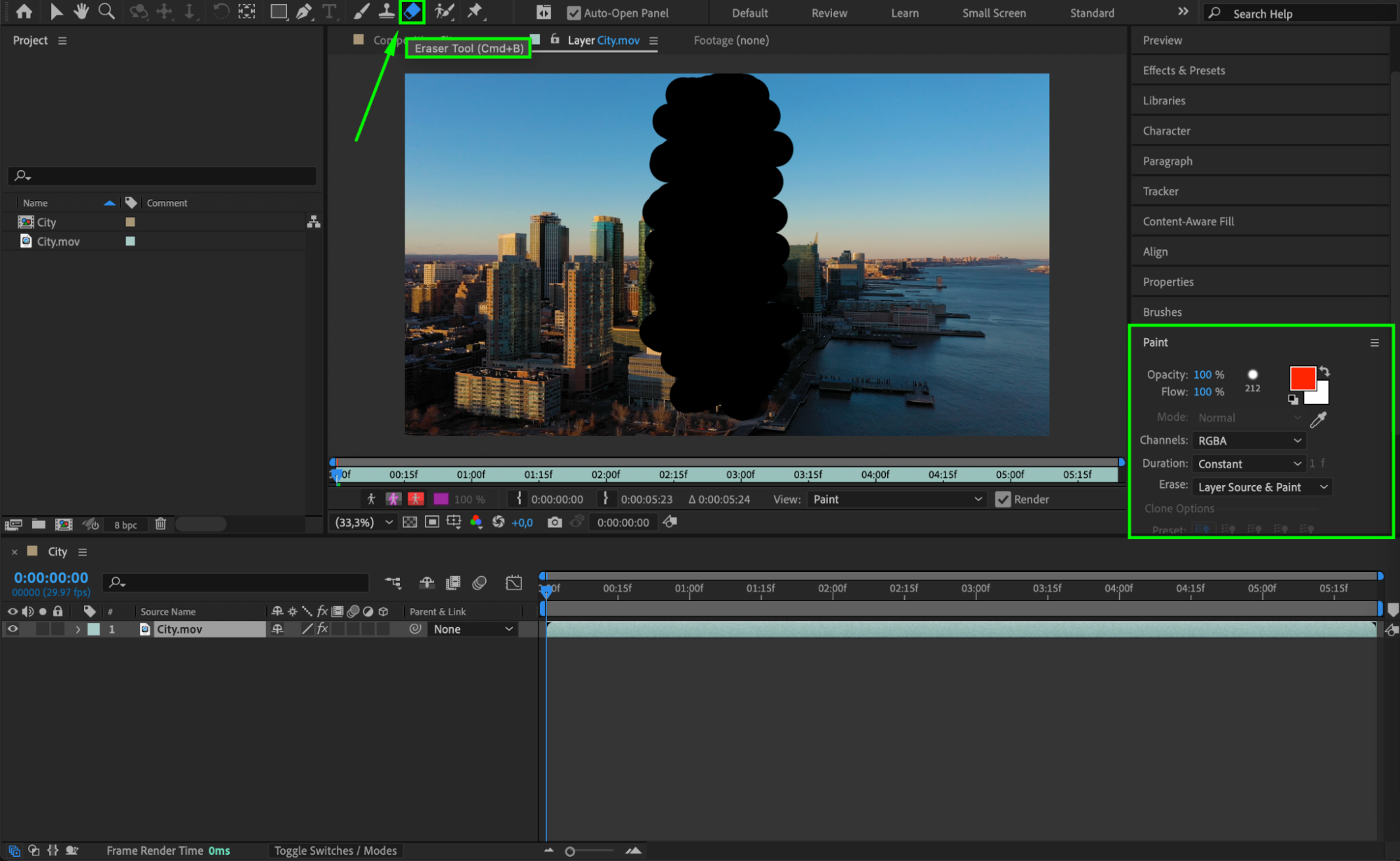Viewport: 1400px width, 861px height.
Task: Select the Hand tool
Action: tap(81, 11)
